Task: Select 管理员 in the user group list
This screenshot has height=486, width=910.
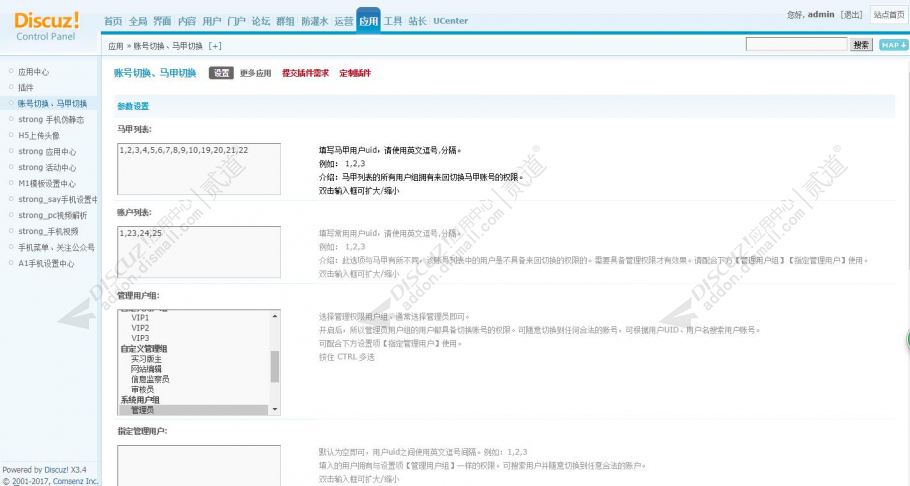Action: (143, 409)
